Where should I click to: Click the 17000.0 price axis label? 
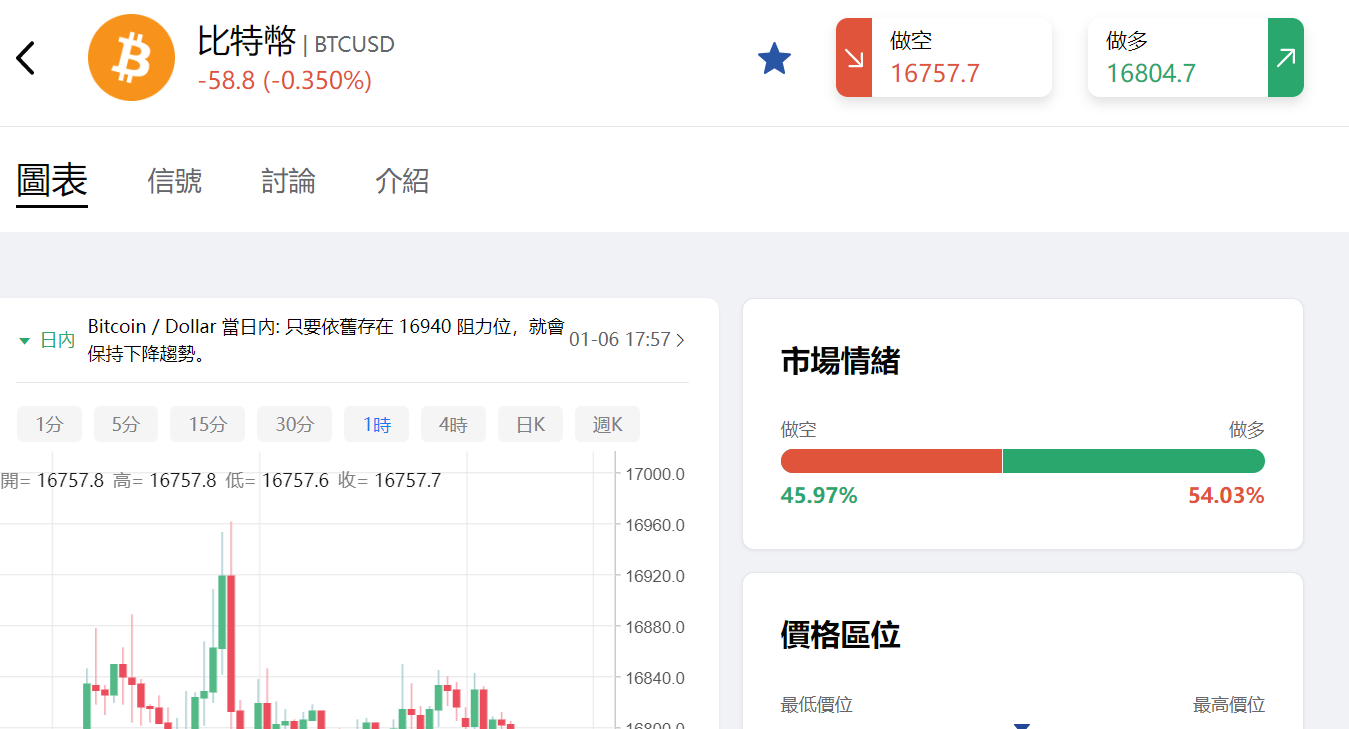click(655, 474)
